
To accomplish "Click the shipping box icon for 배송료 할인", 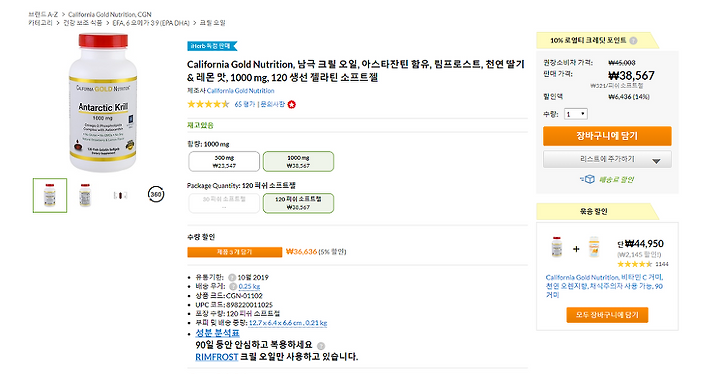I will click(587, 179).
